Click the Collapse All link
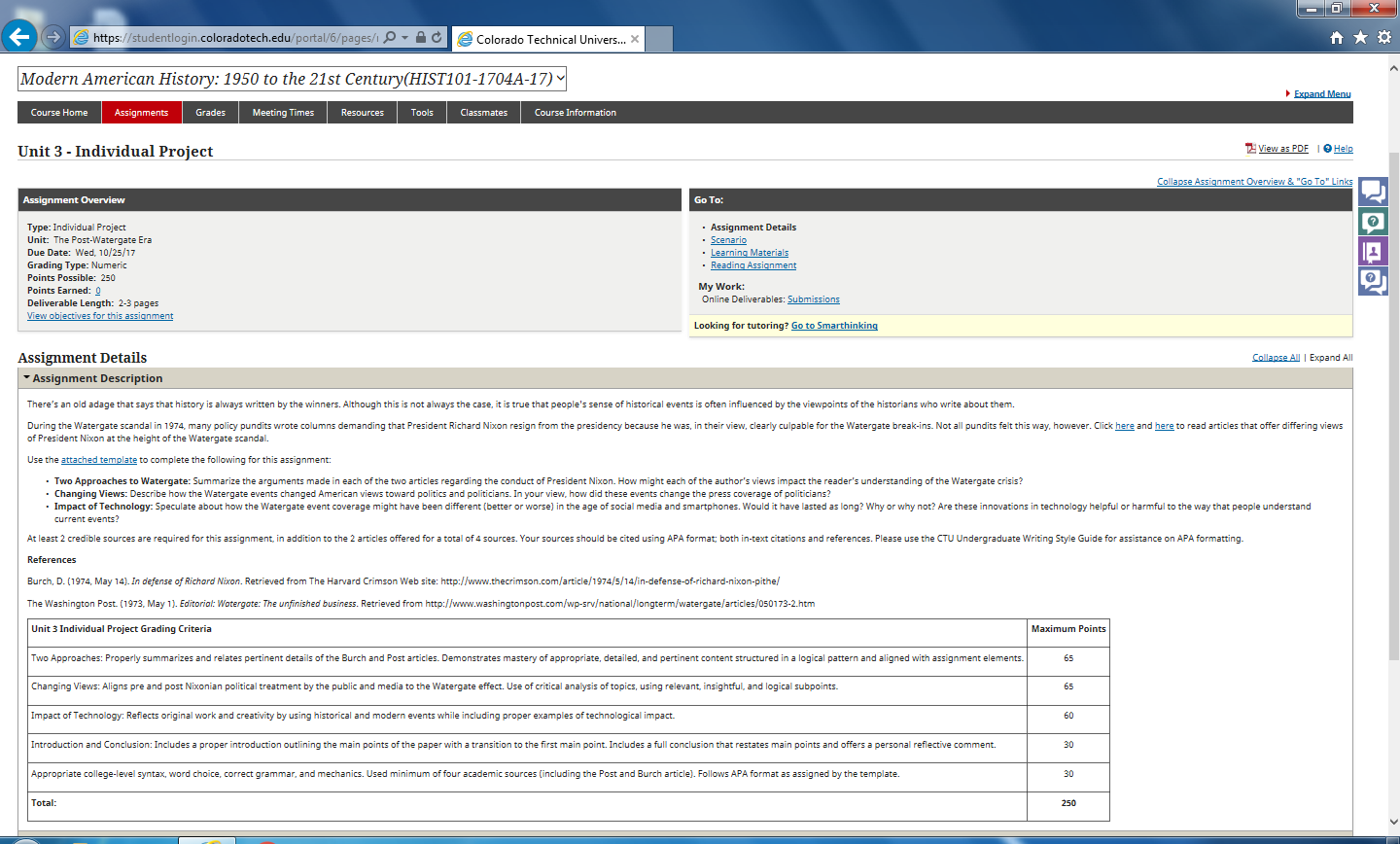1400x844 pixels. [1276, 358]
